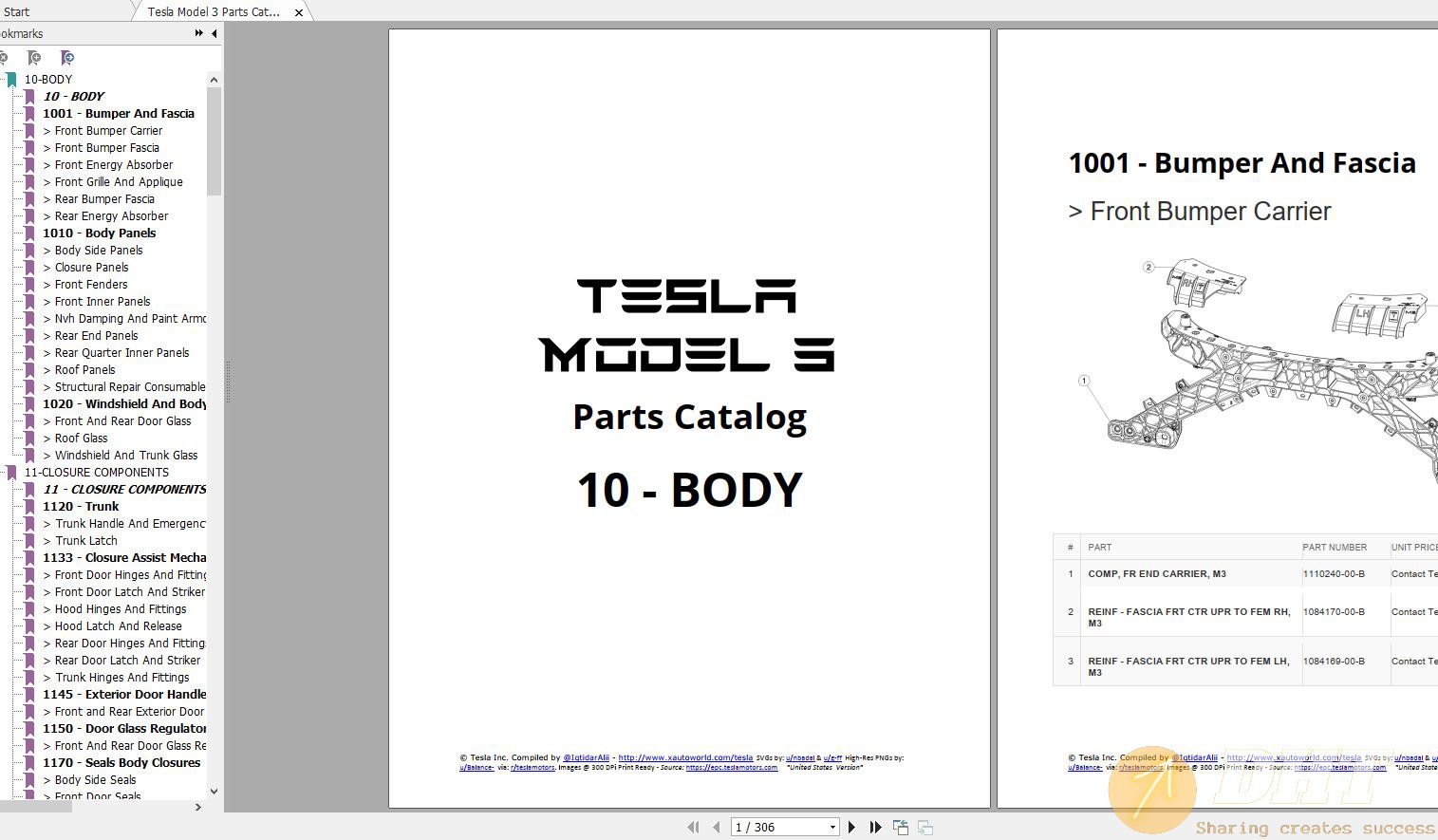This screenshot has height=840, width=1438.
Task: Click bookmark icon beside 1010 - Body Panels
Action: pos(29,233)
